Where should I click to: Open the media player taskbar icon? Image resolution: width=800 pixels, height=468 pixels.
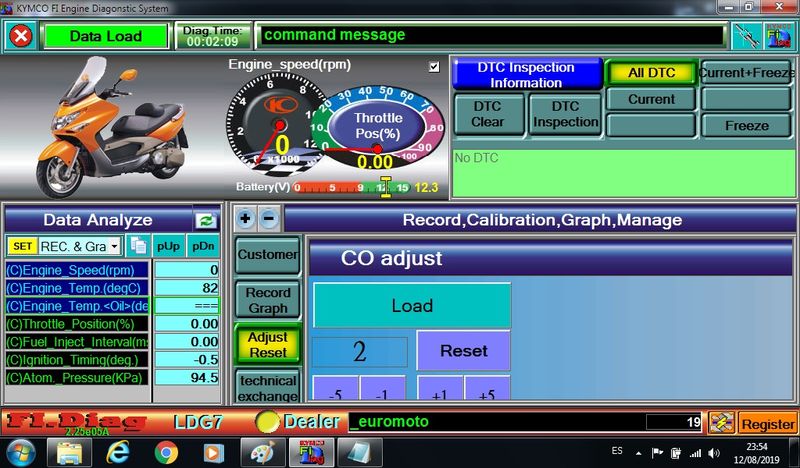tap(213, 453)
